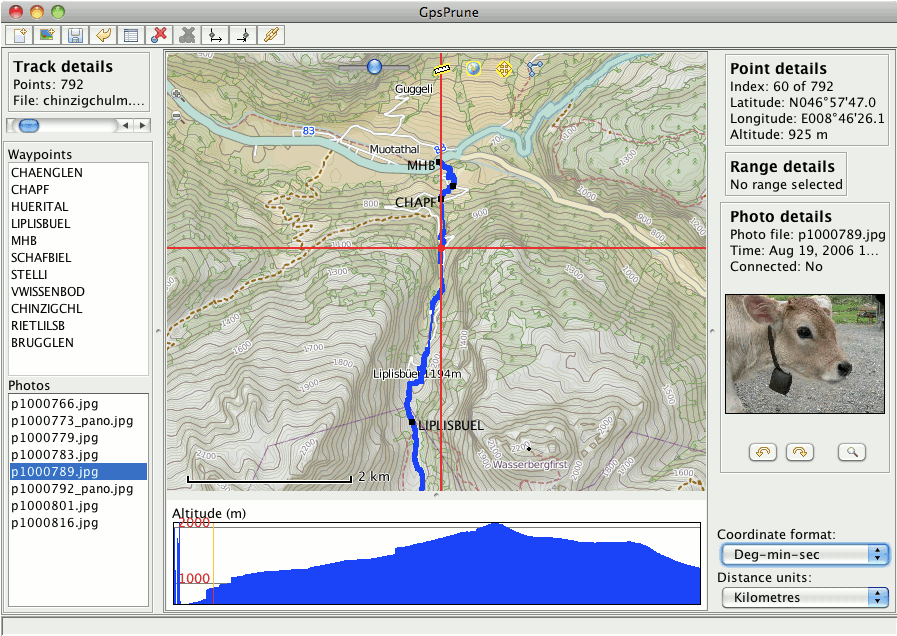Screen dimensions: 897x636
Task: Click the Set range start icon
Action: tap(213, 35)
